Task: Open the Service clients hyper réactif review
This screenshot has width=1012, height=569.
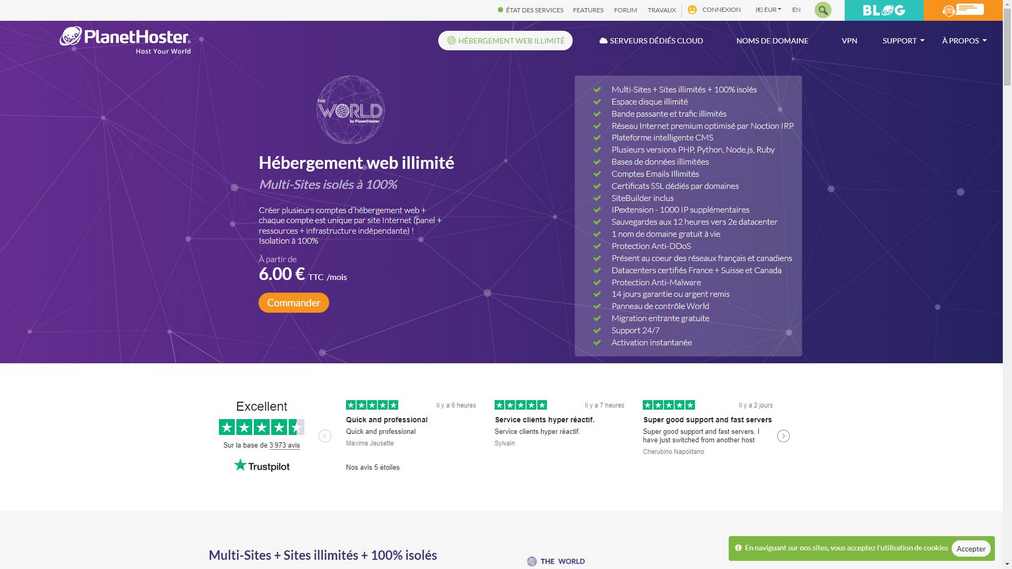Action: 544,419
